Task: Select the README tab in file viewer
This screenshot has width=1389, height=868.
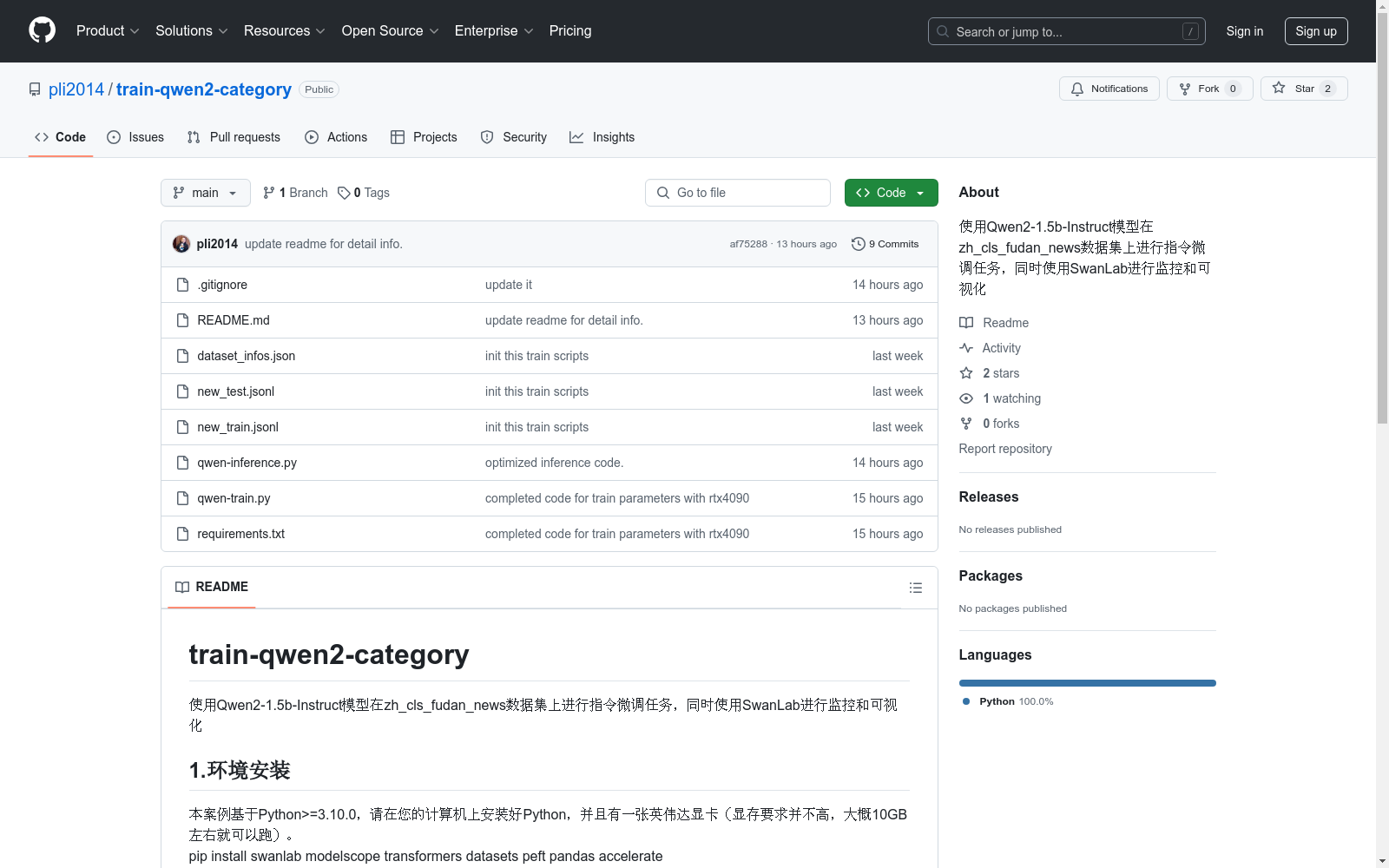Action: coord(212,587)
